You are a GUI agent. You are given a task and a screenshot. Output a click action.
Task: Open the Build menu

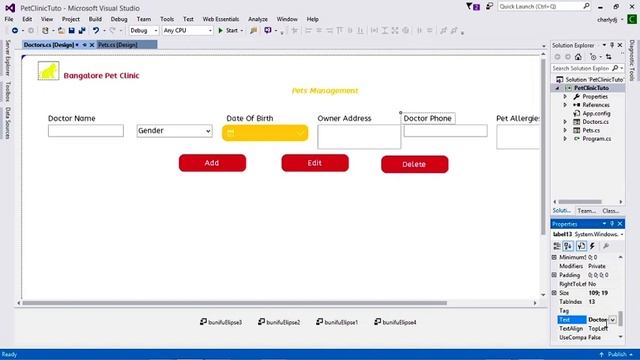click(95, 19)
